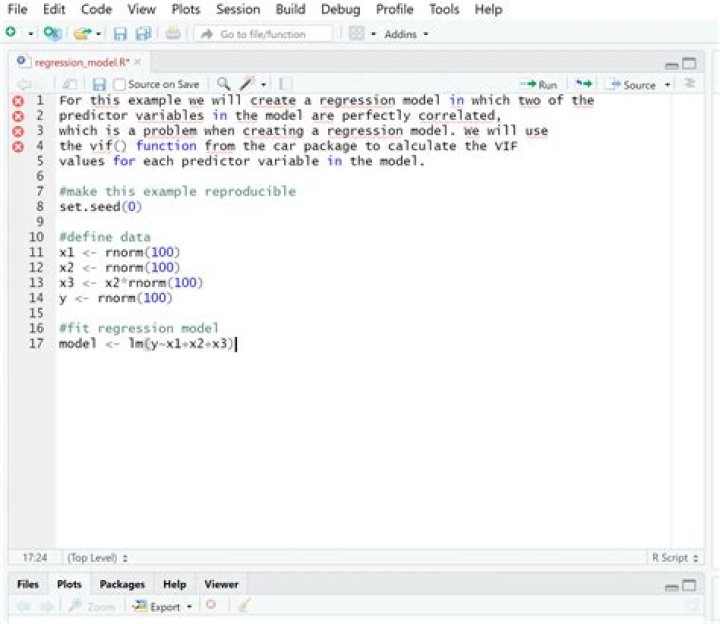The image size is (720, 624).
Task: Switch to the Viewer tab
Action: click(221, 585)
